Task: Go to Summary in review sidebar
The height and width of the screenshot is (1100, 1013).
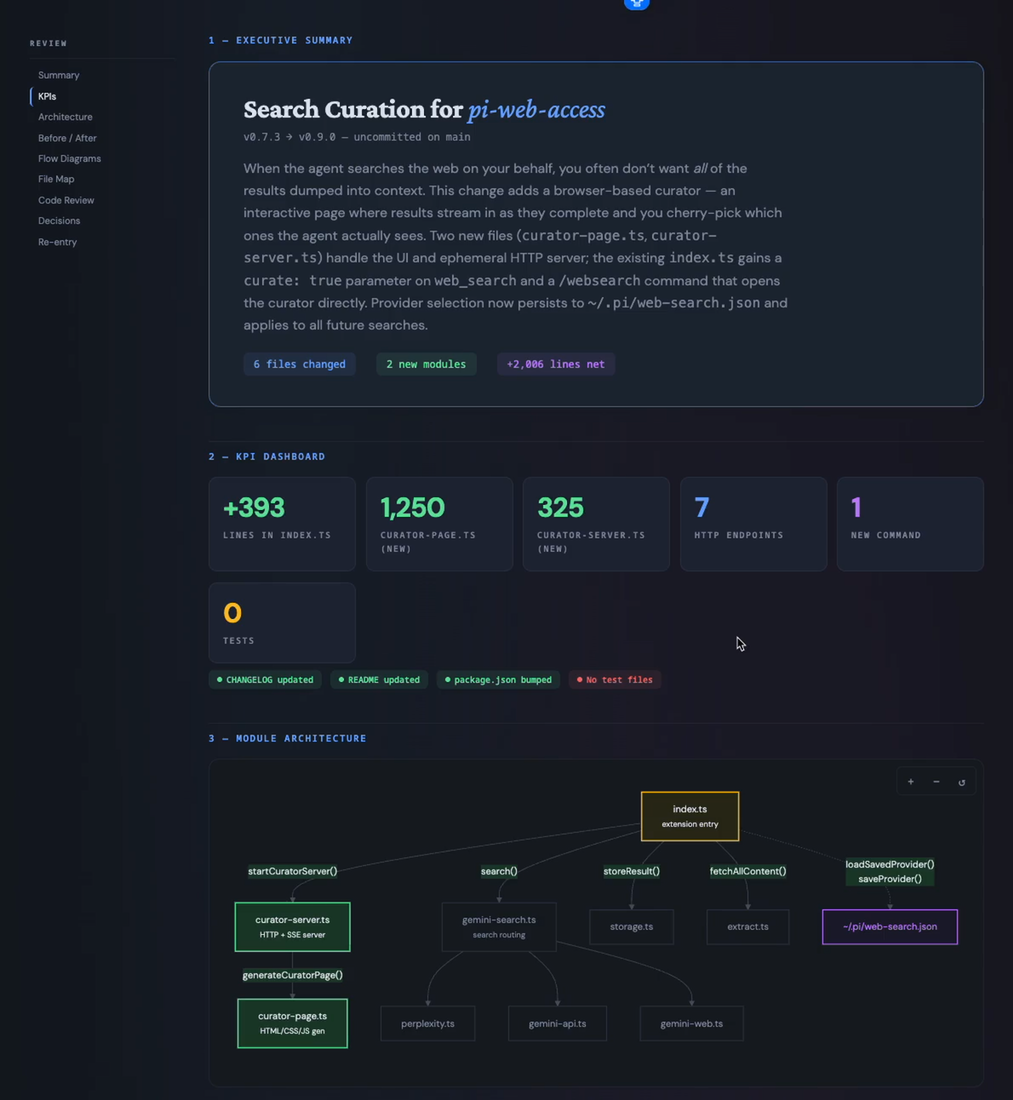Action: (x=59, y=75)
